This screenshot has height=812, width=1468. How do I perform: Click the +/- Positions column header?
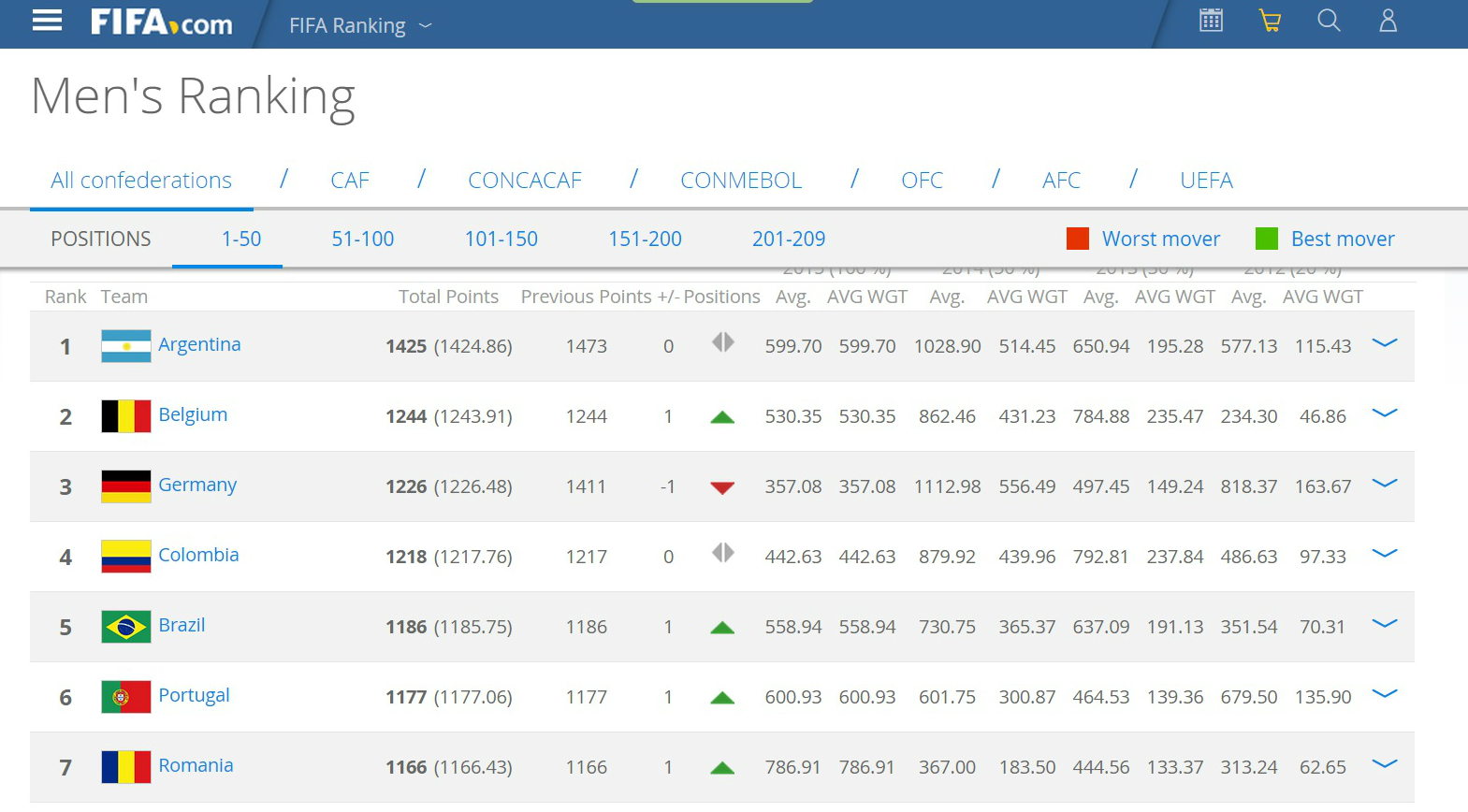click(709, 297)
